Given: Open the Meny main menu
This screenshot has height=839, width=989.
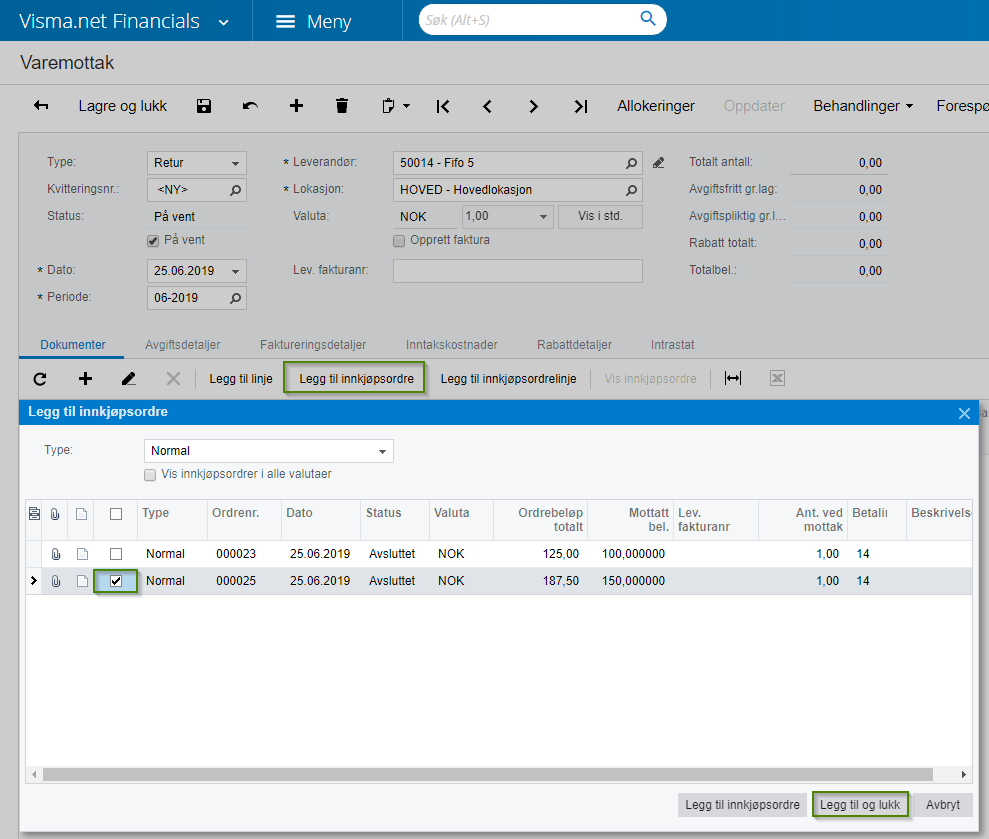Looking at the screenshot, I should point(313,21).
